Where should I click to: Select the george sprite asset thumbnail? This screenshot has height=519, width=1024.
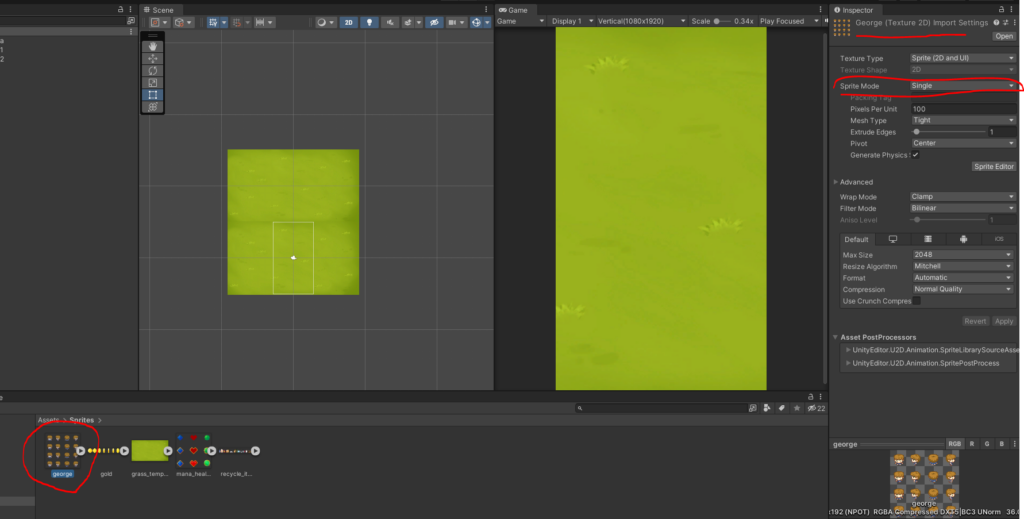[x=62, y=449]
